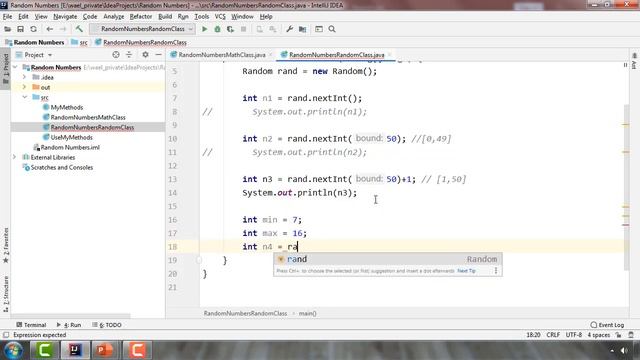Expand the out folder

pos(24,87)
